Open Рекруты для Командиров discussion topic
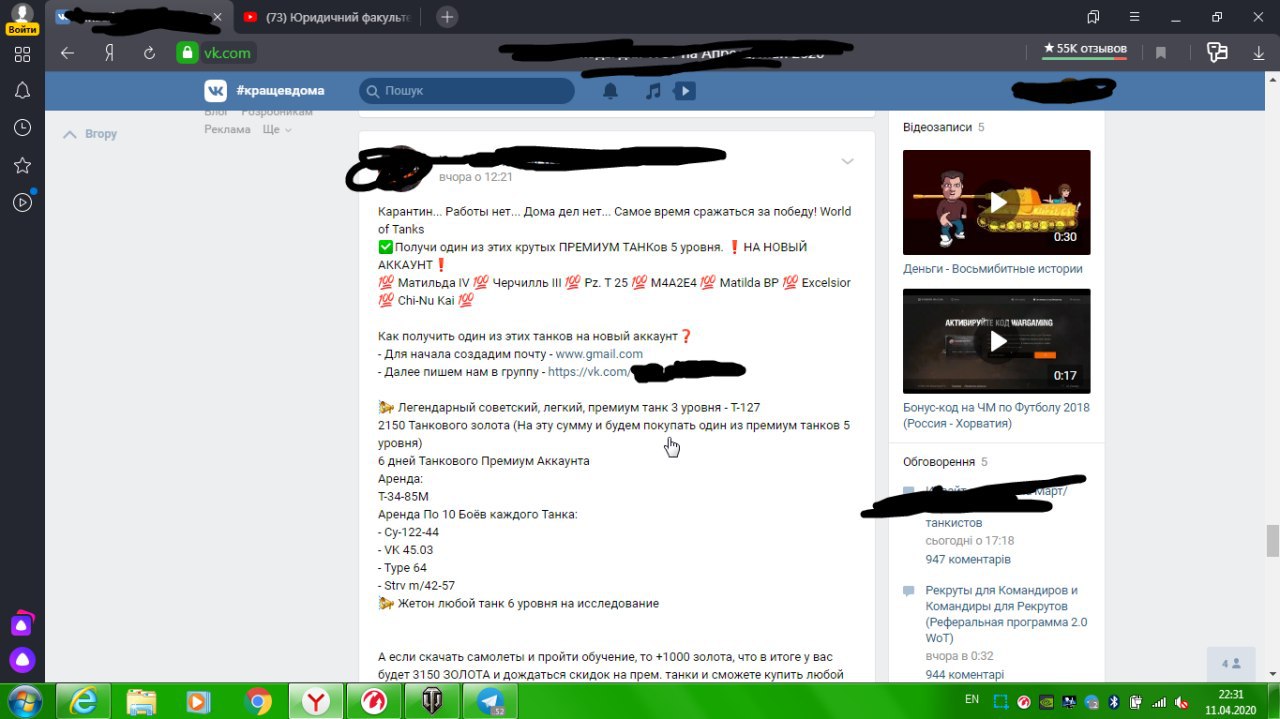This screenshot has width=1280, height=719. 1006,614
